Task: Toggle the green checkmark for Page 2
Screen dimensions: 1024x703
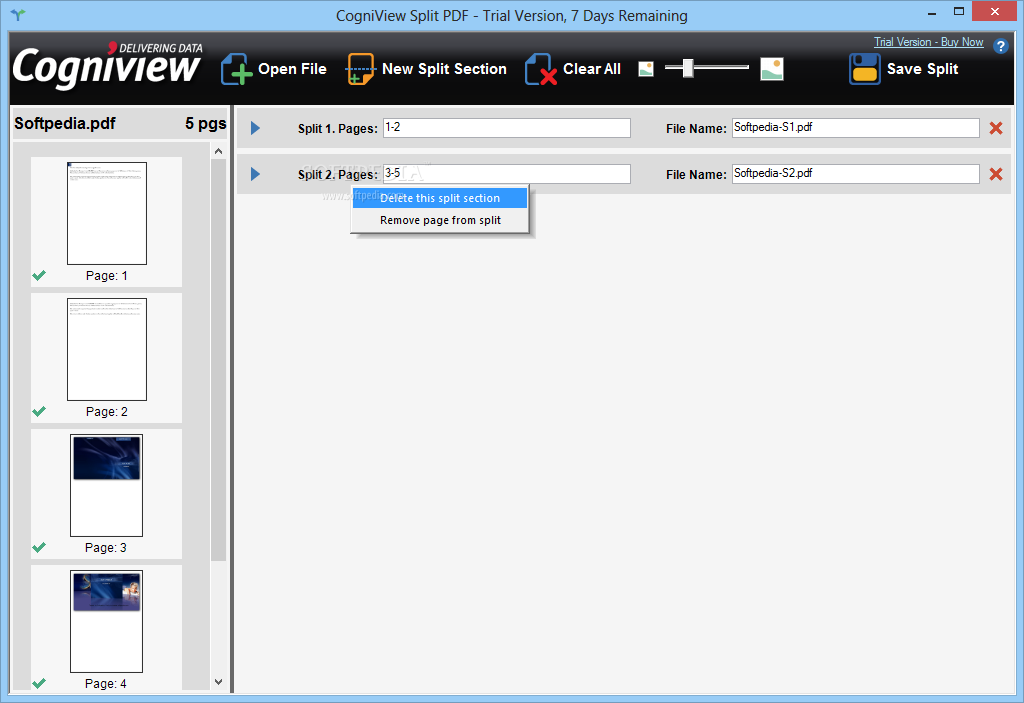Action: pos(39,411)
